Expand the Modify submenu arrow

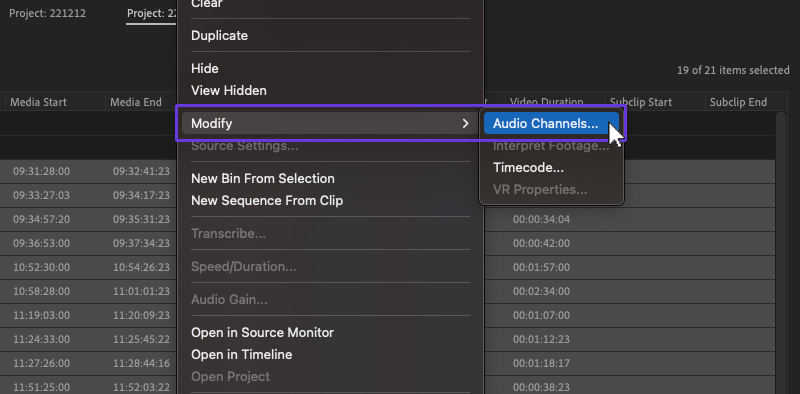click(465, 124)
